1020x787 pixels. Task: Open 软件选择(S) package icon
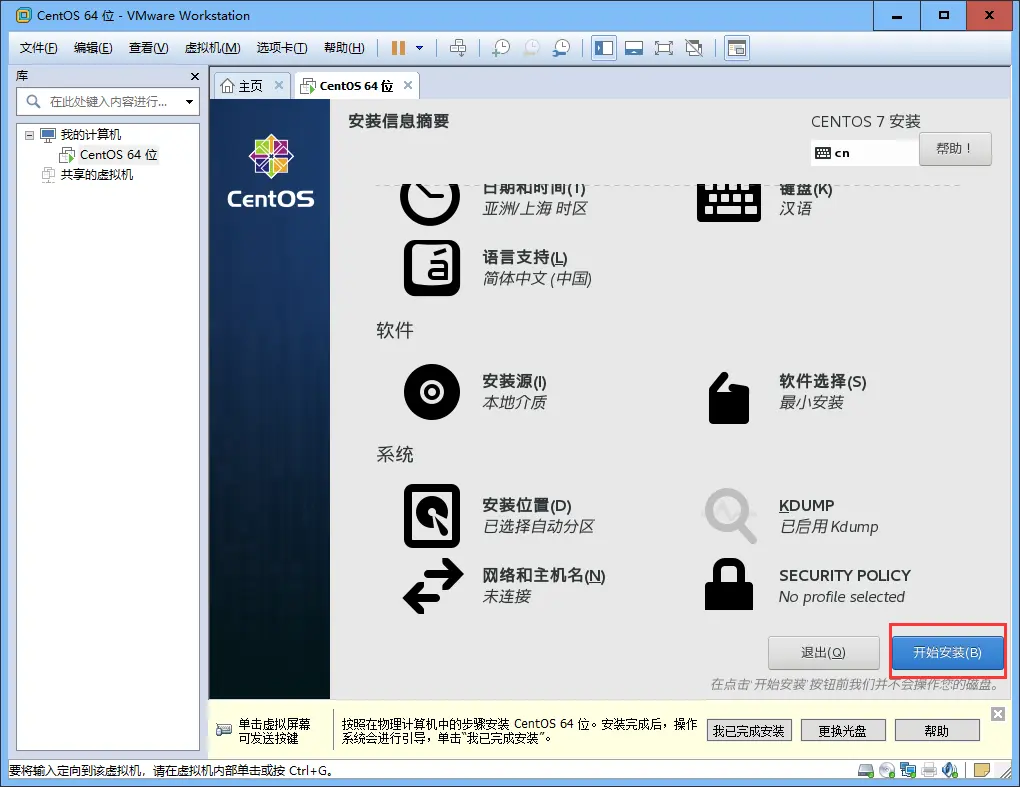[x=729, y=398]
